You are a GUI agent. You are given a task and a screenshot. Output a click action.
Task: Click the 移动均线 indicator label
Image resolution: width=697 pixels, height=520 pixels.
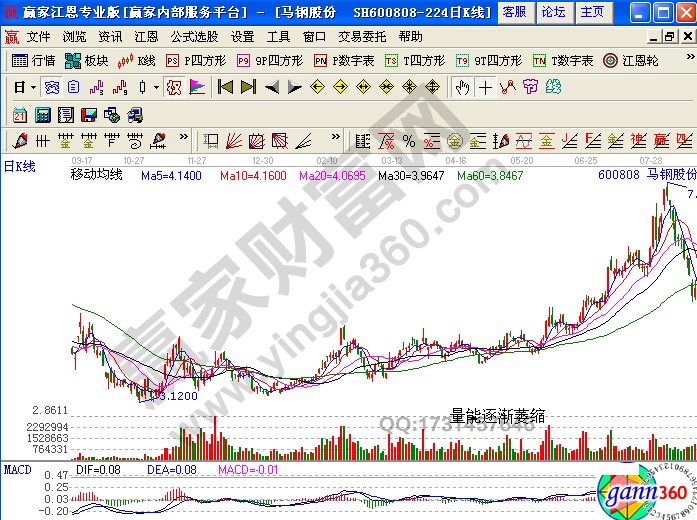(x=96, y=175)
